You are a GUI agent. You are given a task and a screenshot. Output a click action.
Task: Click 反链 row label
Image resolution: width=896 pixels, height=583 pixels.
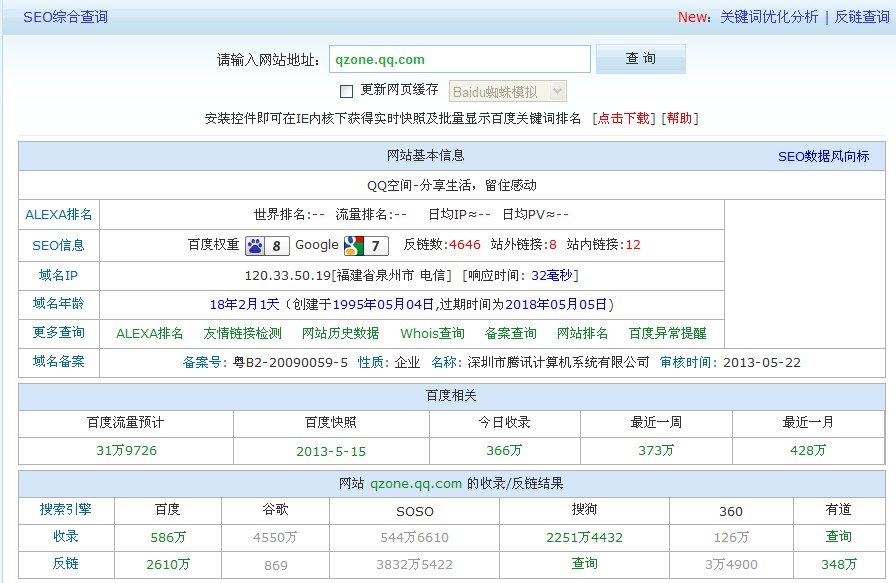point(66,564)
